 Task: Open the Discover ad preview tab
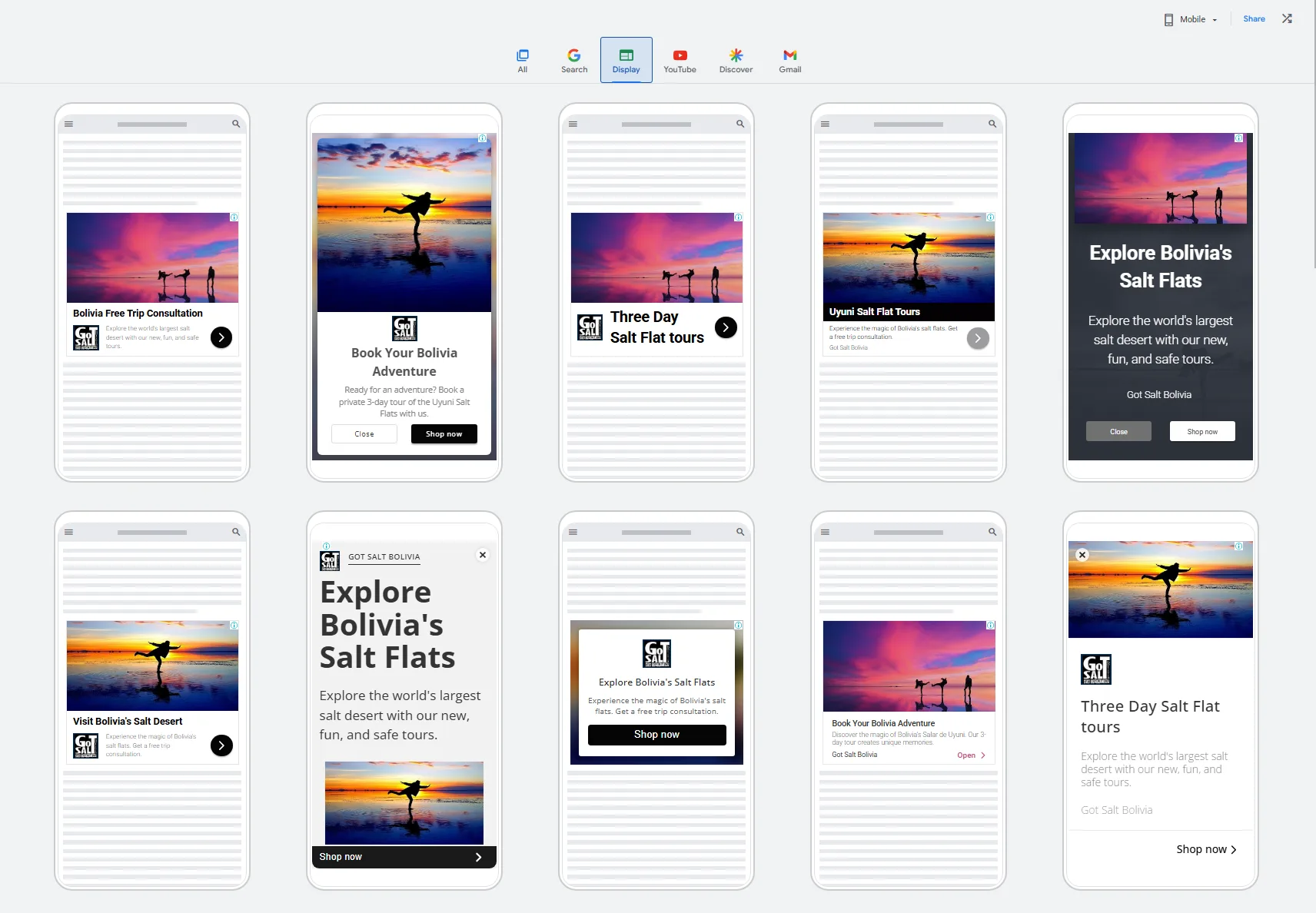click(736, 60)
